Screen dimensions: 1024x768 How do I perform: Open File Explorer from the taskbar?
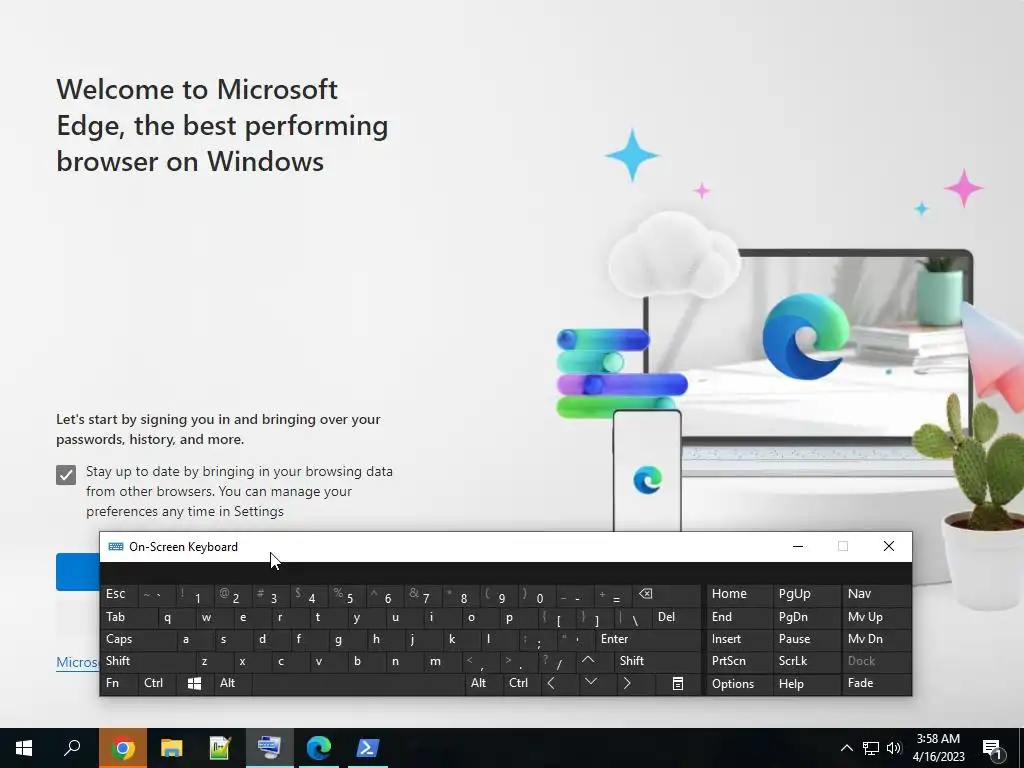(x=171, y=748)
